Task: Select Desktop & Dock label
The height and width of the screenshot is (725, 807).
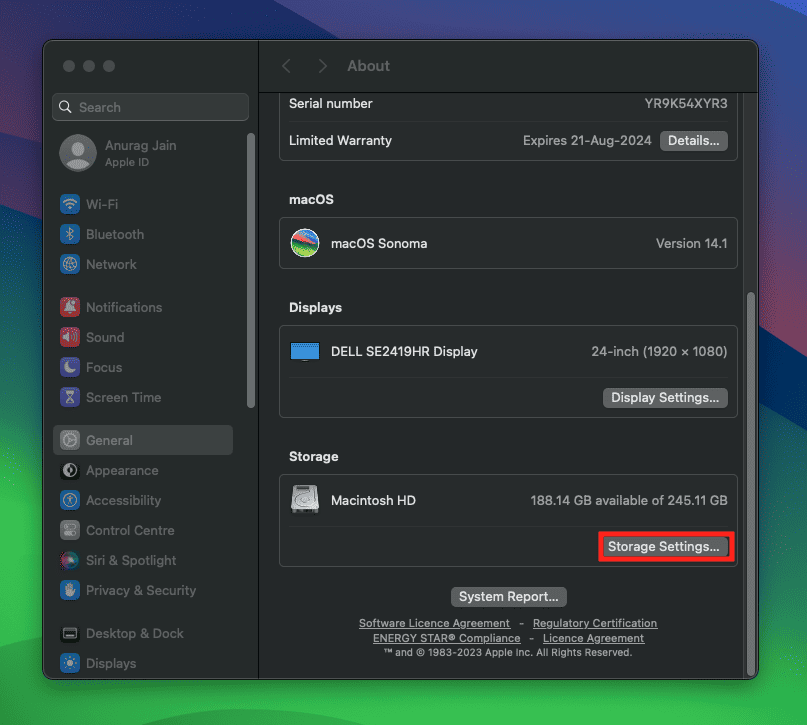Action: pos(135,633)
